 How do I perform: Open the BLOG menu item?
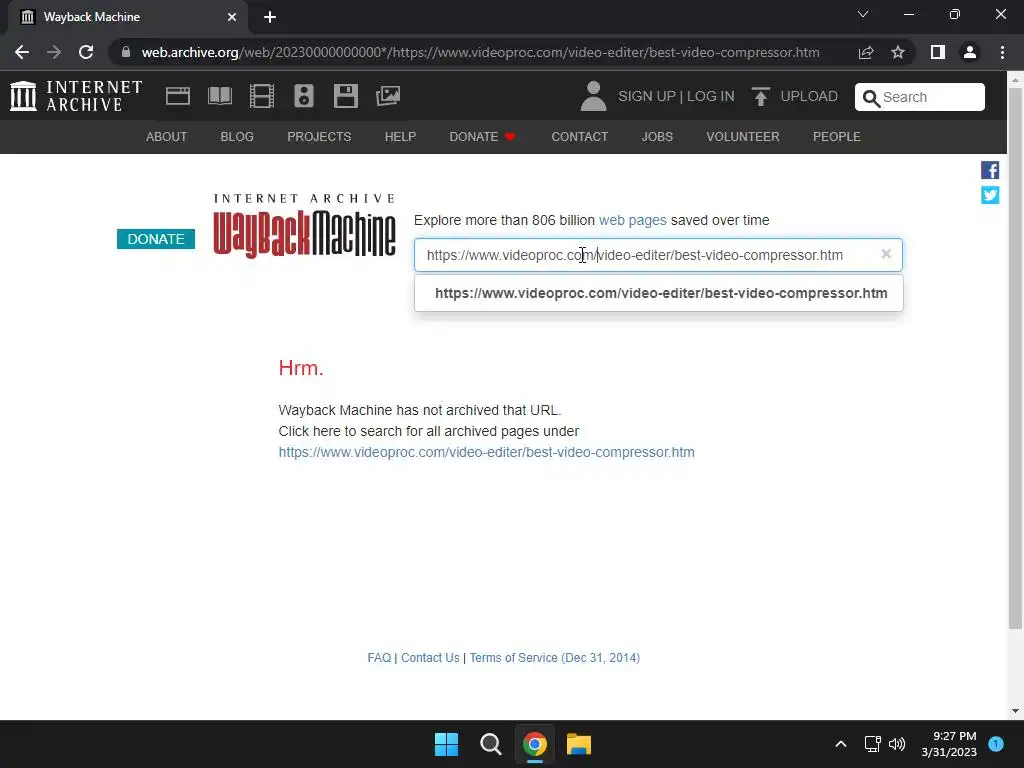click(237, 136)
